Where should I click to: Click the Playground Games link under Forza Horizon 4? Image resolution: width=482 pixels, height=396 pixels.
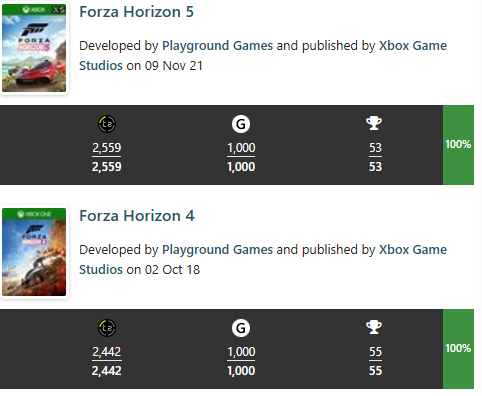(x=217, y=250)
